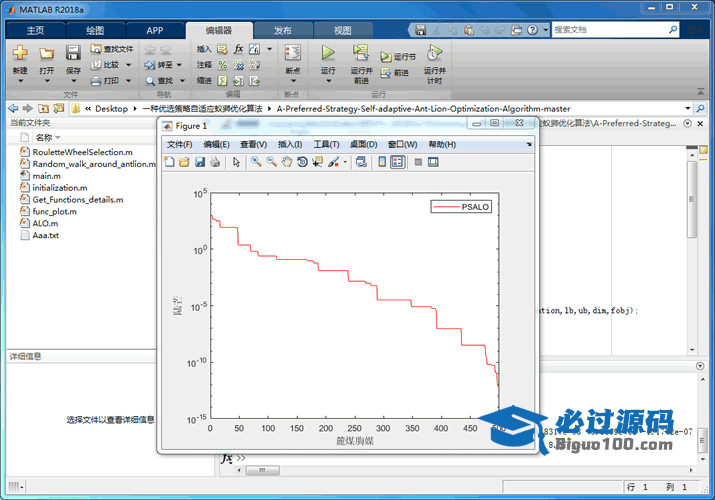Viewport: 715px width, 500px height.
Task: Click the Open (打开) folder icon
Action: 46,53
